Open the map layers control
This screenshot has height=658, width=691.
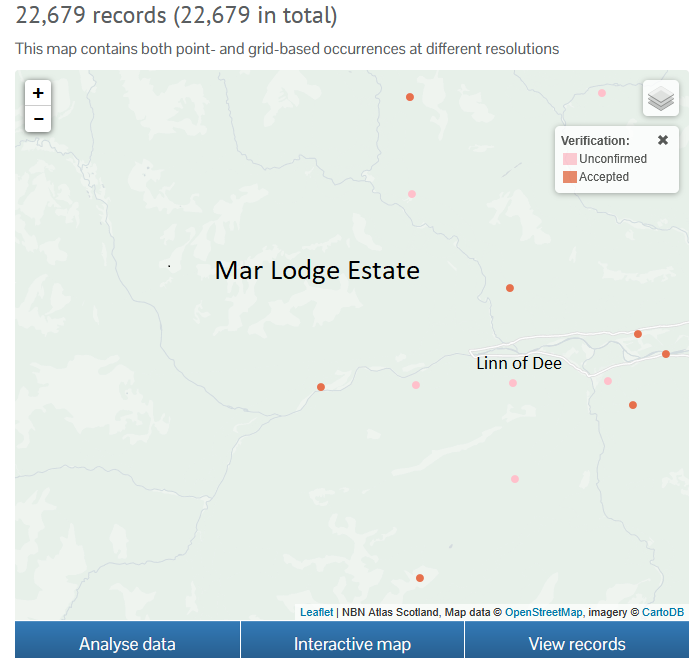pos(660,99)
